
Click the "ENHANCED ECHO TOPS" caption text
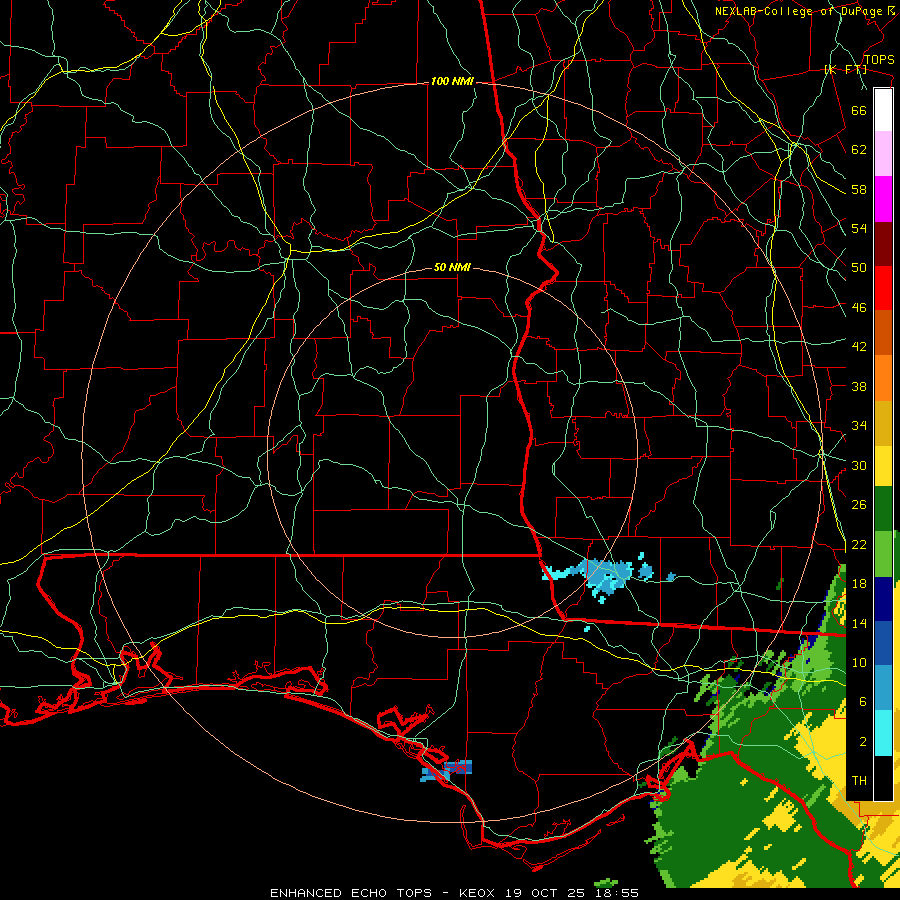click(351, 893)
